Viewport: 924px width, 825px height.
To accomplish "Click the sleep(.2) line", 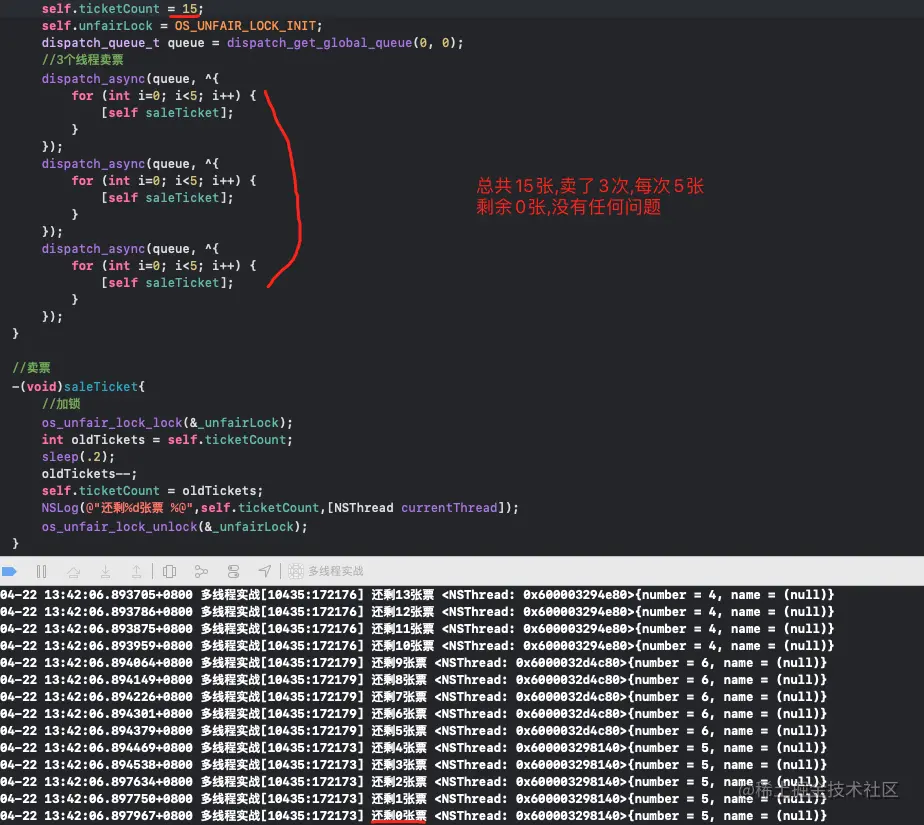I will [78, 457].
